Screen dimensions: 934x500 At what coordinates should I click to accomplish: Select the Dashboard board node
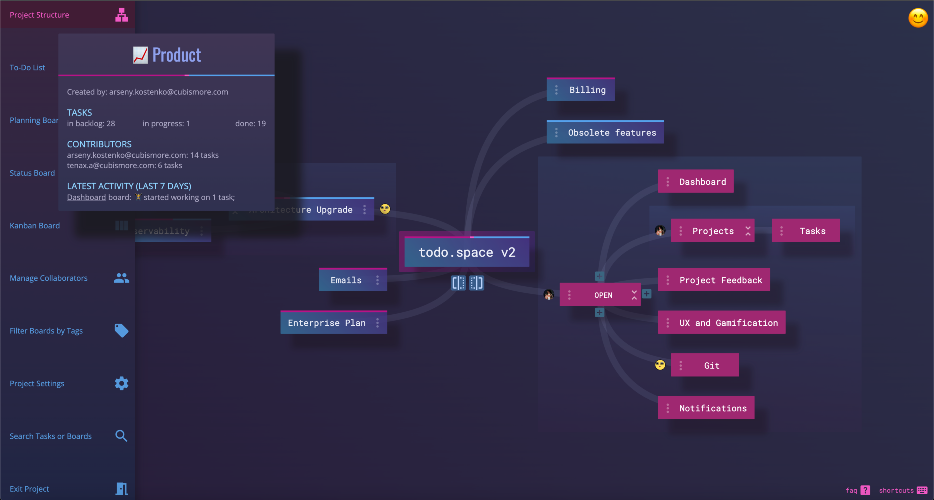pyautogui.click(x=696, y=181)
